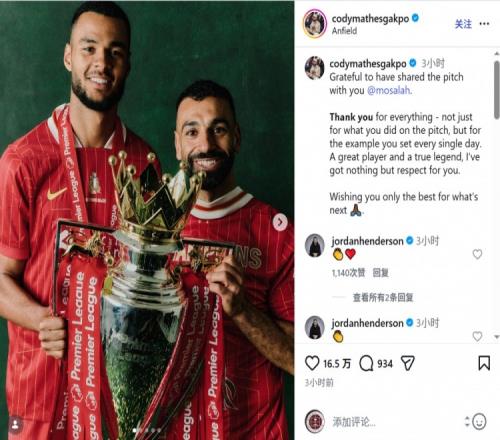The height and width of the screenshot is (440, 500).
Task: Click the add comment input field
Action: pyautogui.click(x=397, y=422)
